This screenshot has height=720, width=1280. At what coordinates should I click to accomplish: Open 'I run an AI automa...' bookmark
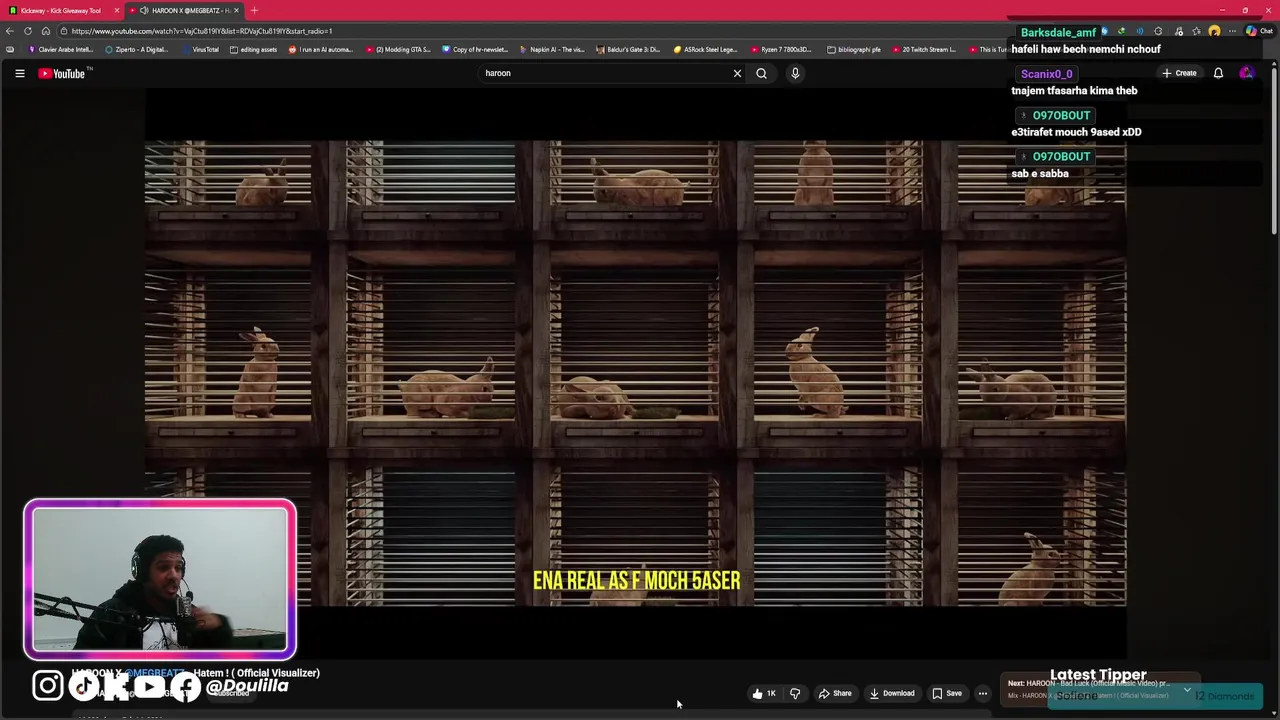coord(321,49)
